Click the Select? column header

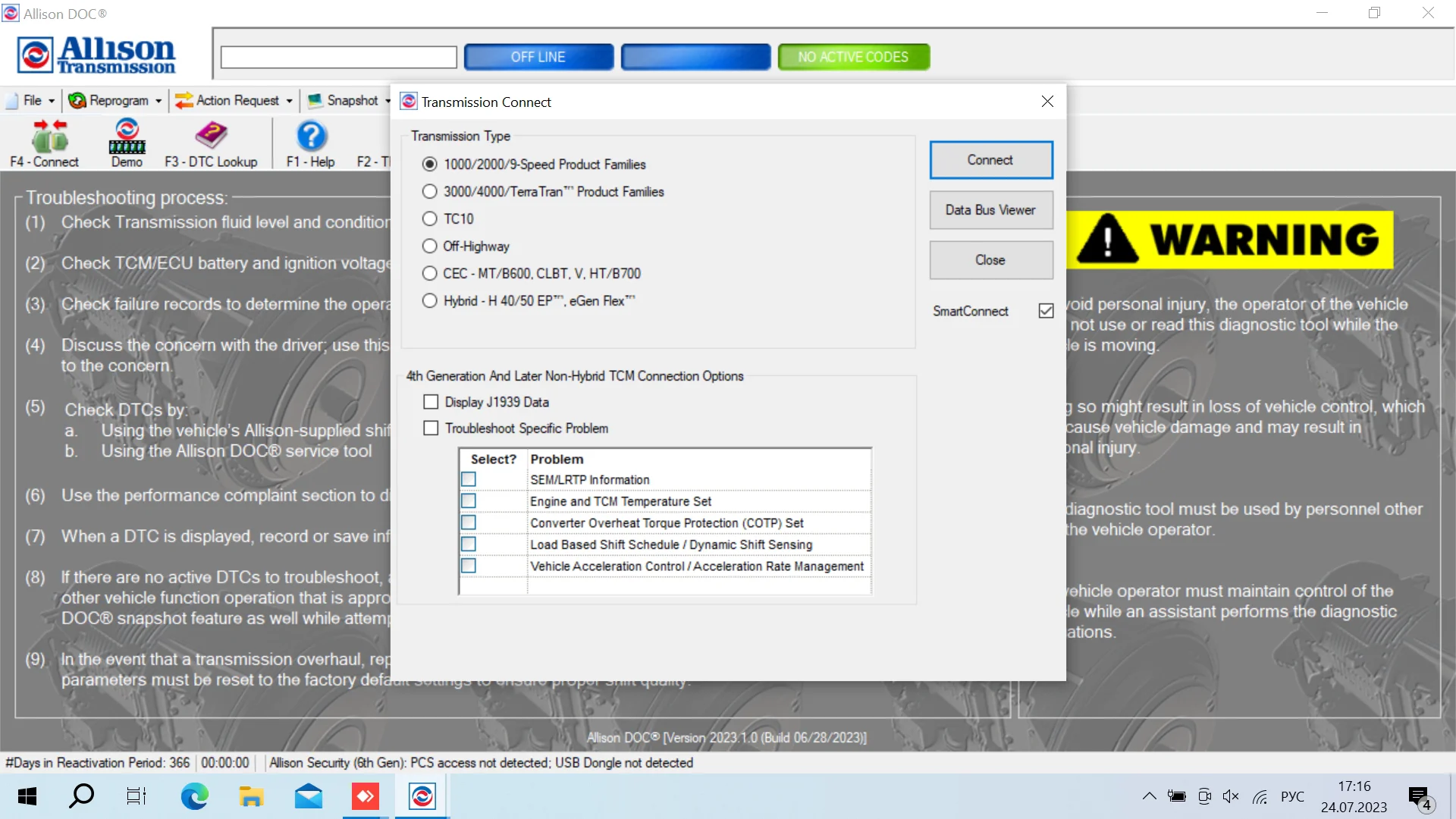pos(493,460)
